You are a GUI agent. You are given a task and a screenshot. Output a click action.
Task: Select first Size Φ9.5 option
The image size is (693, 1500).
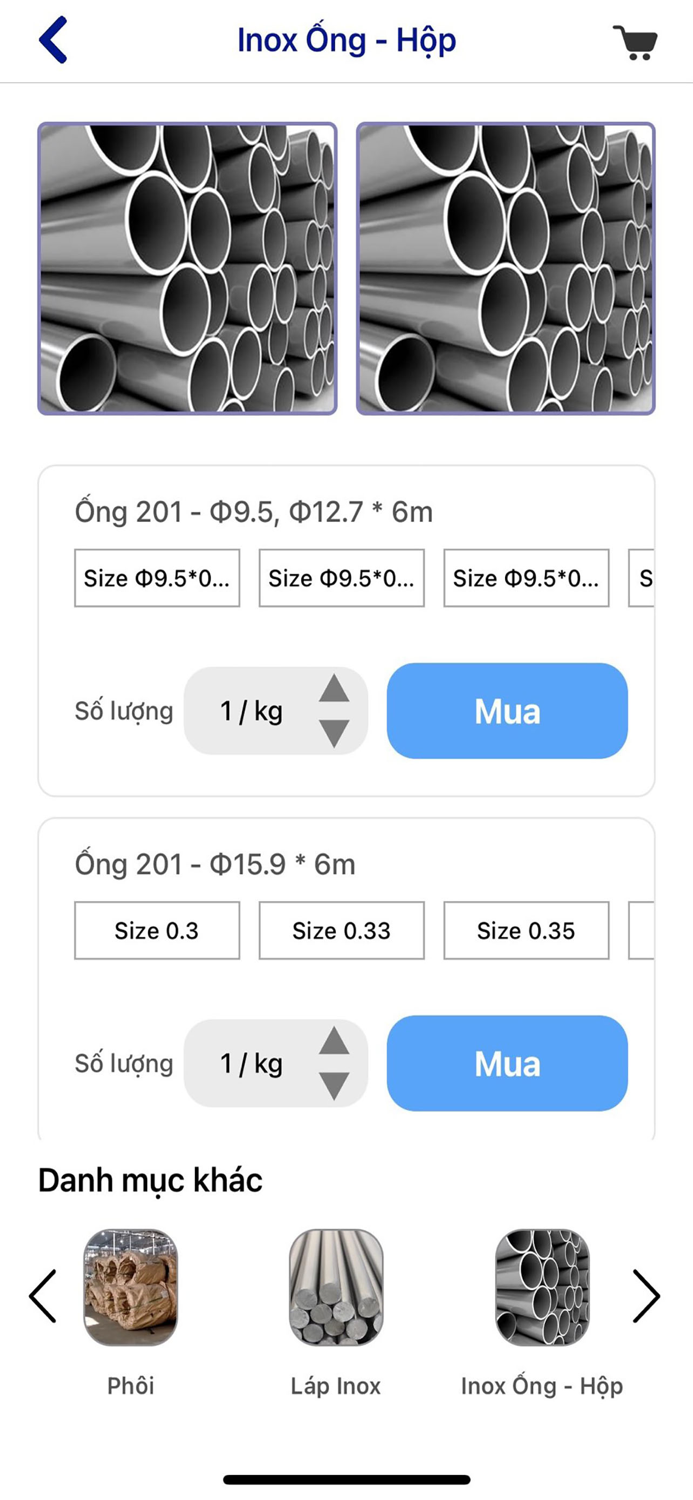tap(157, 578)
